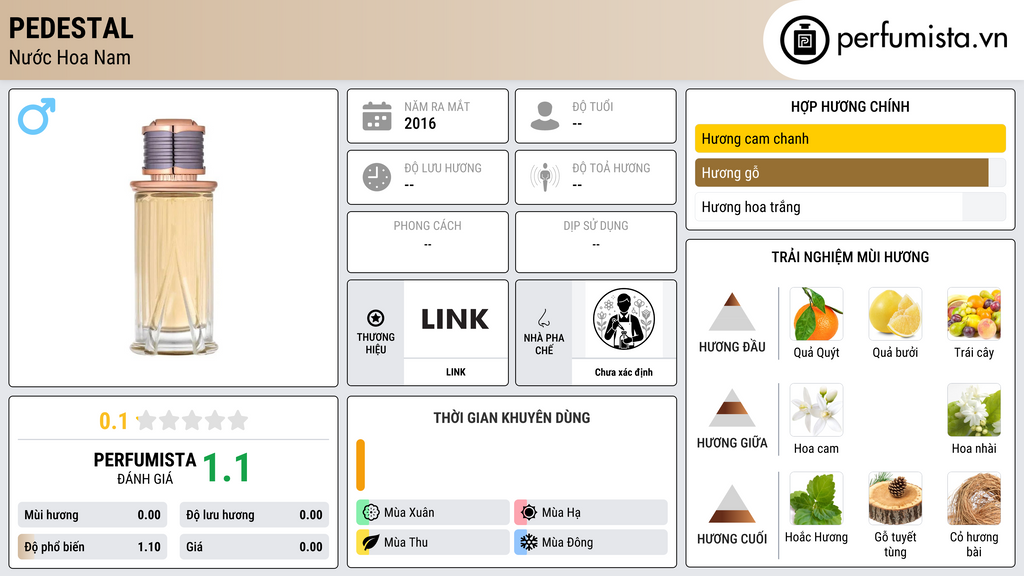Image resolution: width=1024 pixels, height=576 pixels.
Task: Click the Độ lưu hương 0.00 score row
Action: click(254, 515)
